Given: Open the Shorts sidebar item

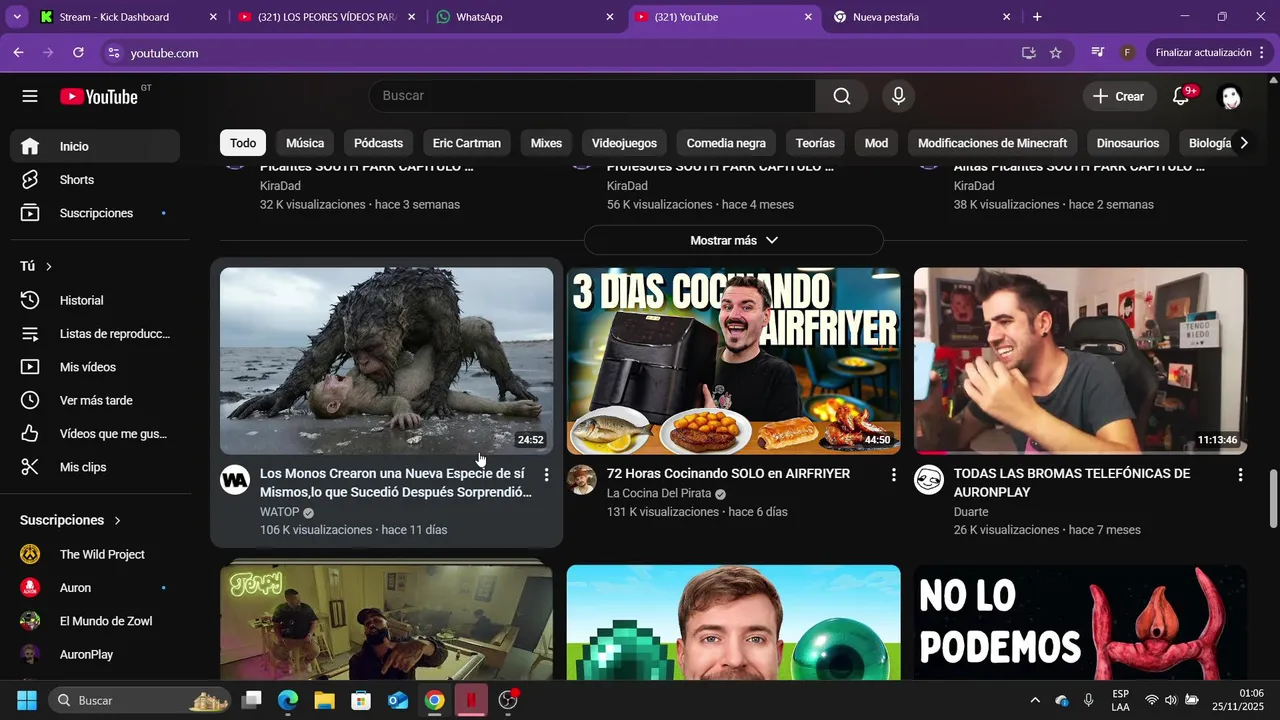Looking at the screenshot, I should coord(95,180).
